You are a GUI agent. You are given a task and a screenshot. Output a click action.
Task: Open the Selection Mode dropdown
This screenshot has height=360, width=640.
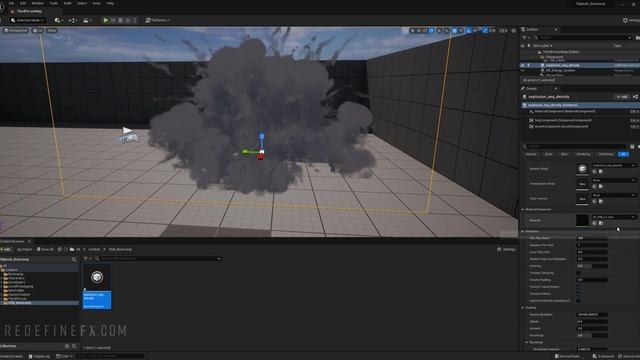pos(28,20)
